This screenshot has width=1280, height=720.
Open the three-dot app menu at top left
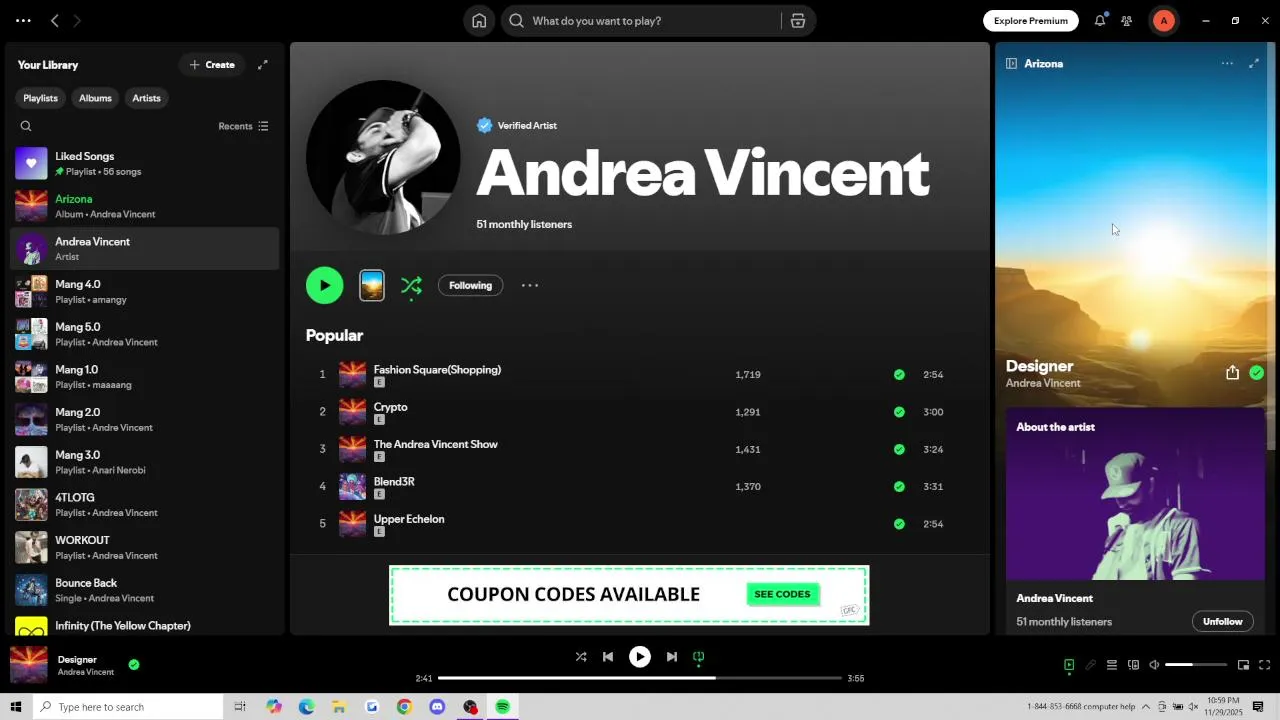coord(23,21)
